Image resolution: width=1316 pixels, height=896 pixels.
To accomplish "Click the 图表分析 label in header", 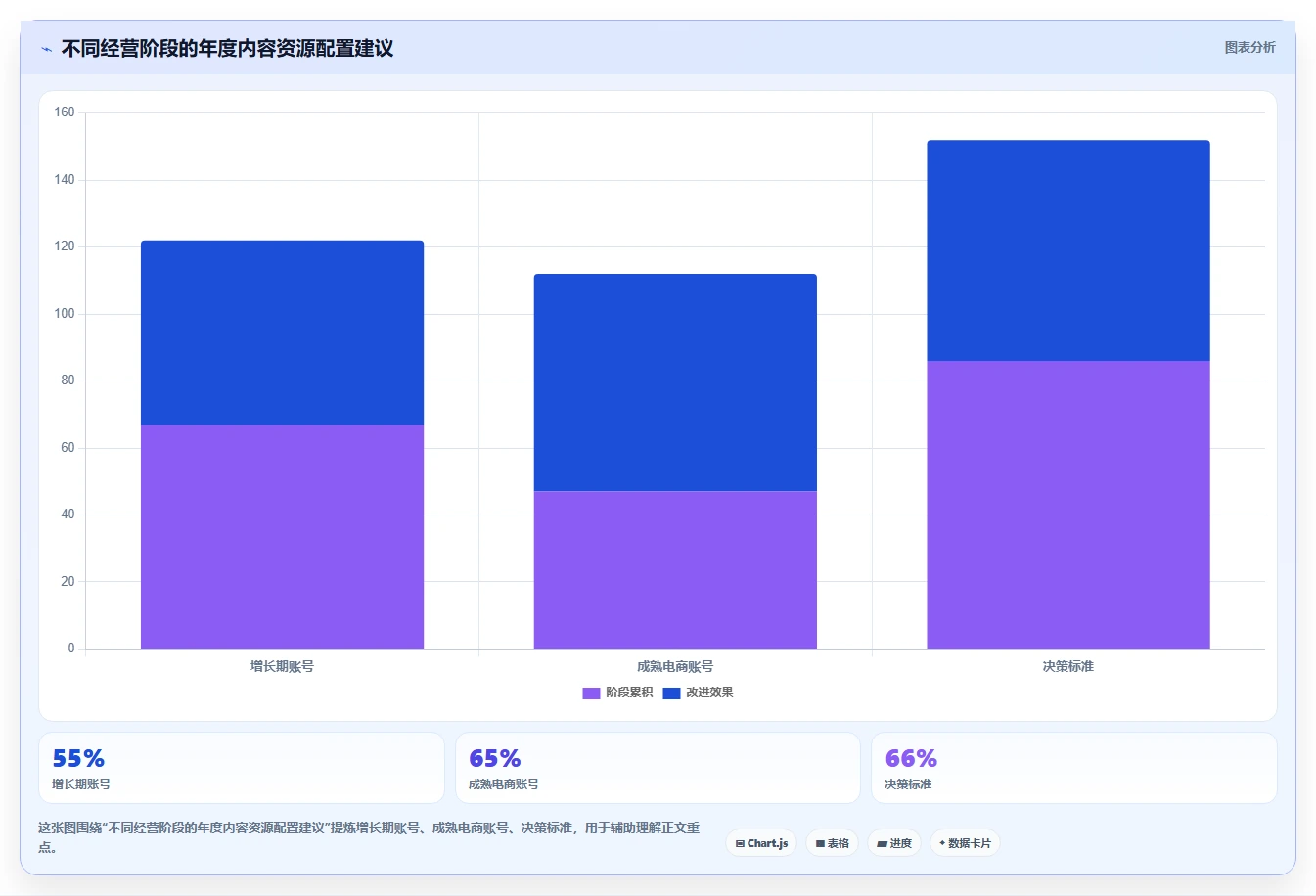I will [1249, 47].
